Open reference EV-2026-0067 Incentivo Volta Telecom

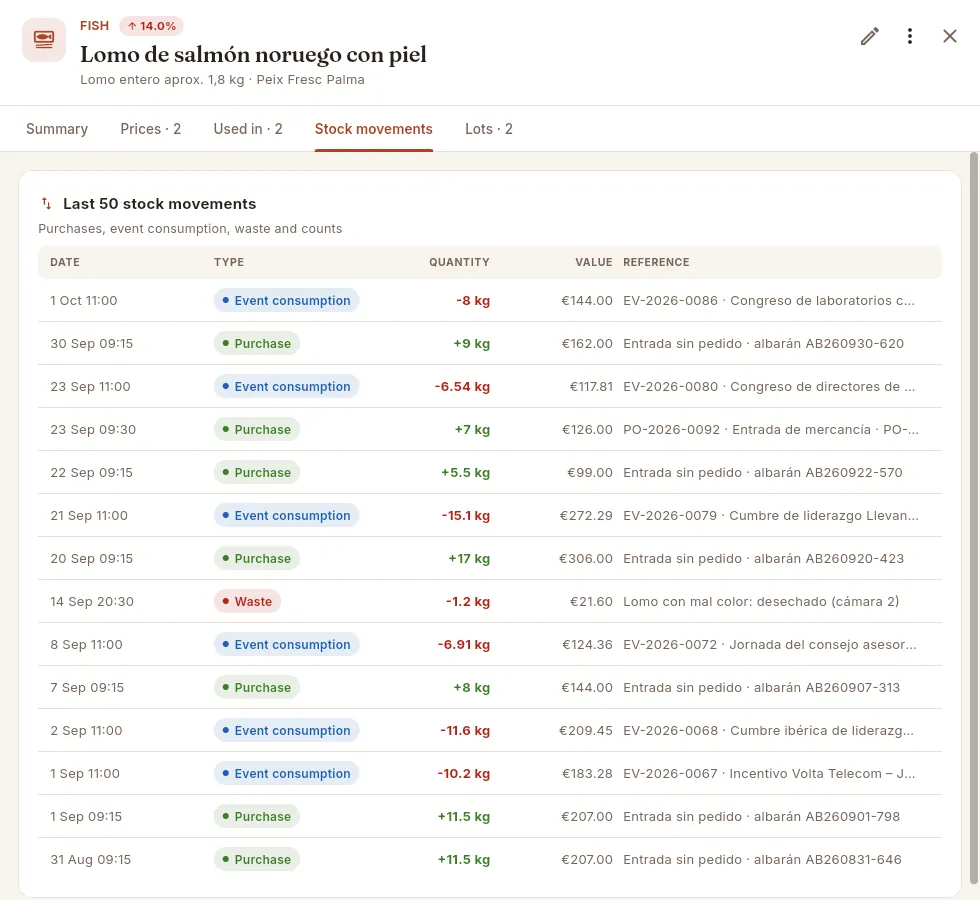[769, 773]
